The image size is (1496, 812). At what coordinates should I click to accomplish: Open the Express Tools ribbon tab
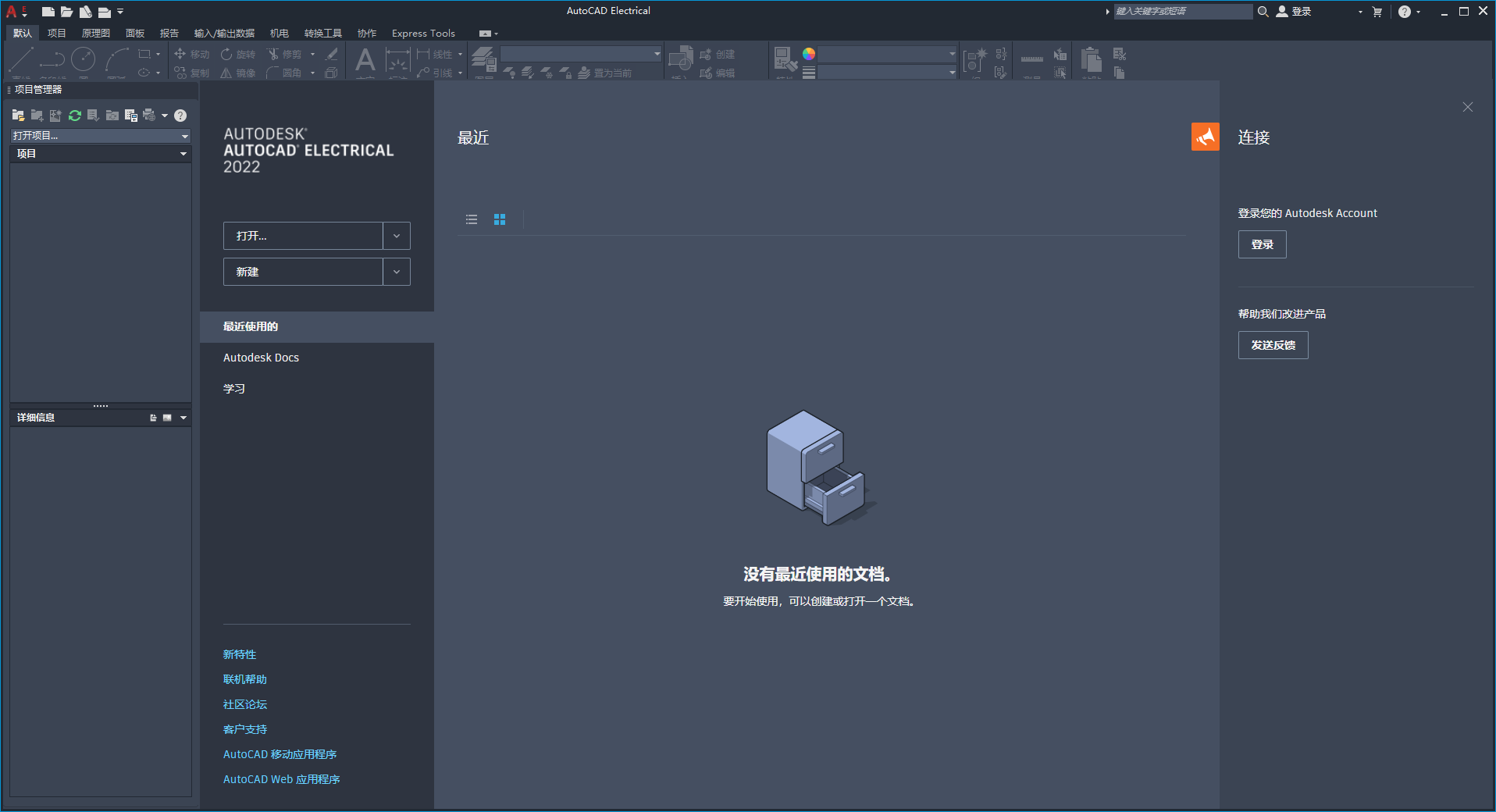(422, 33)
